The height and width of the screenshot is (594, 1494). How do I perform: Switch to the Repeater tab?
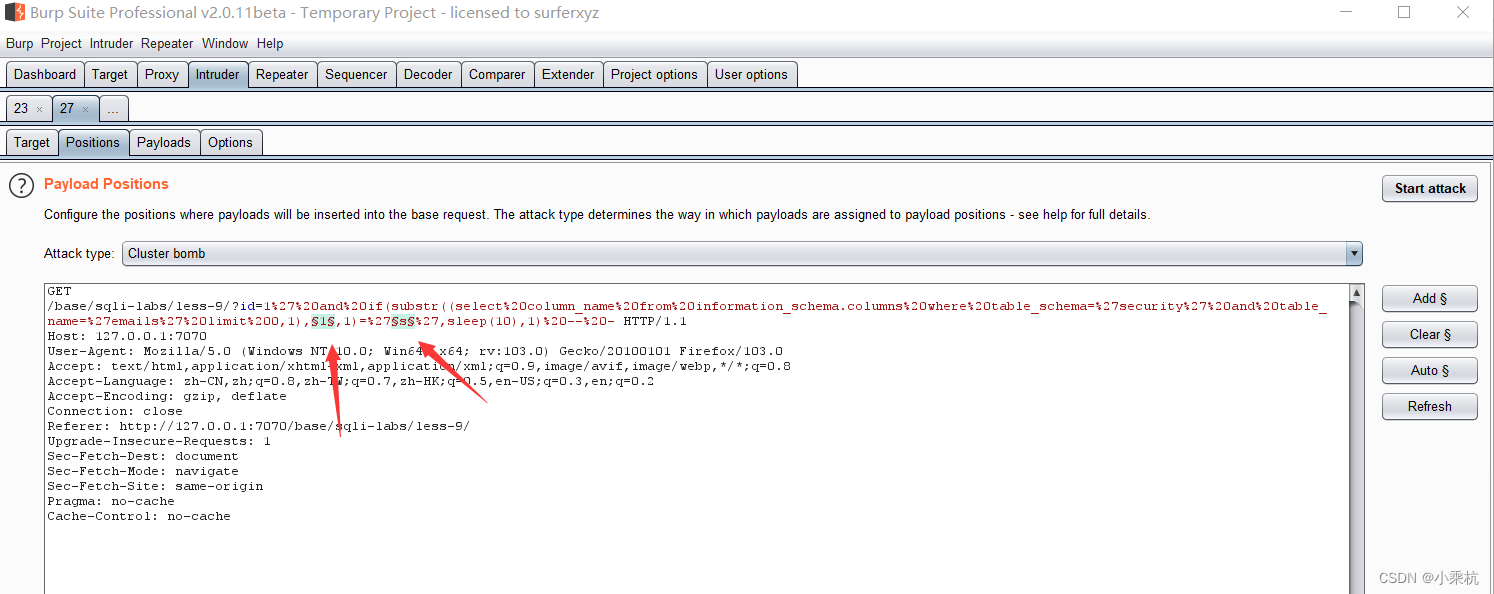click(x=283, y=75)
